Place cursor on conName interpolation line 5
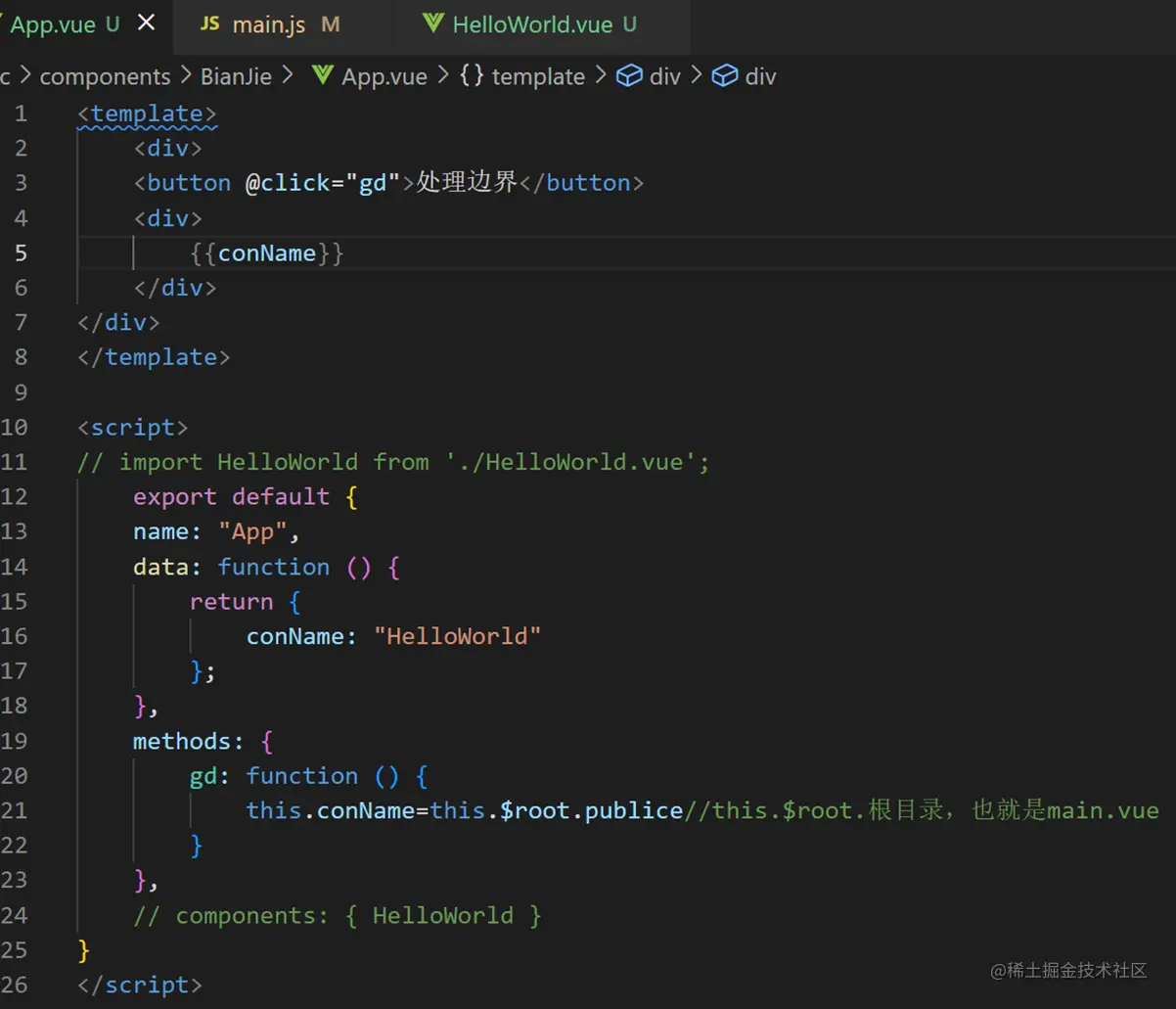Screen dimensions: 1176x1009 [x=267, y=253]
